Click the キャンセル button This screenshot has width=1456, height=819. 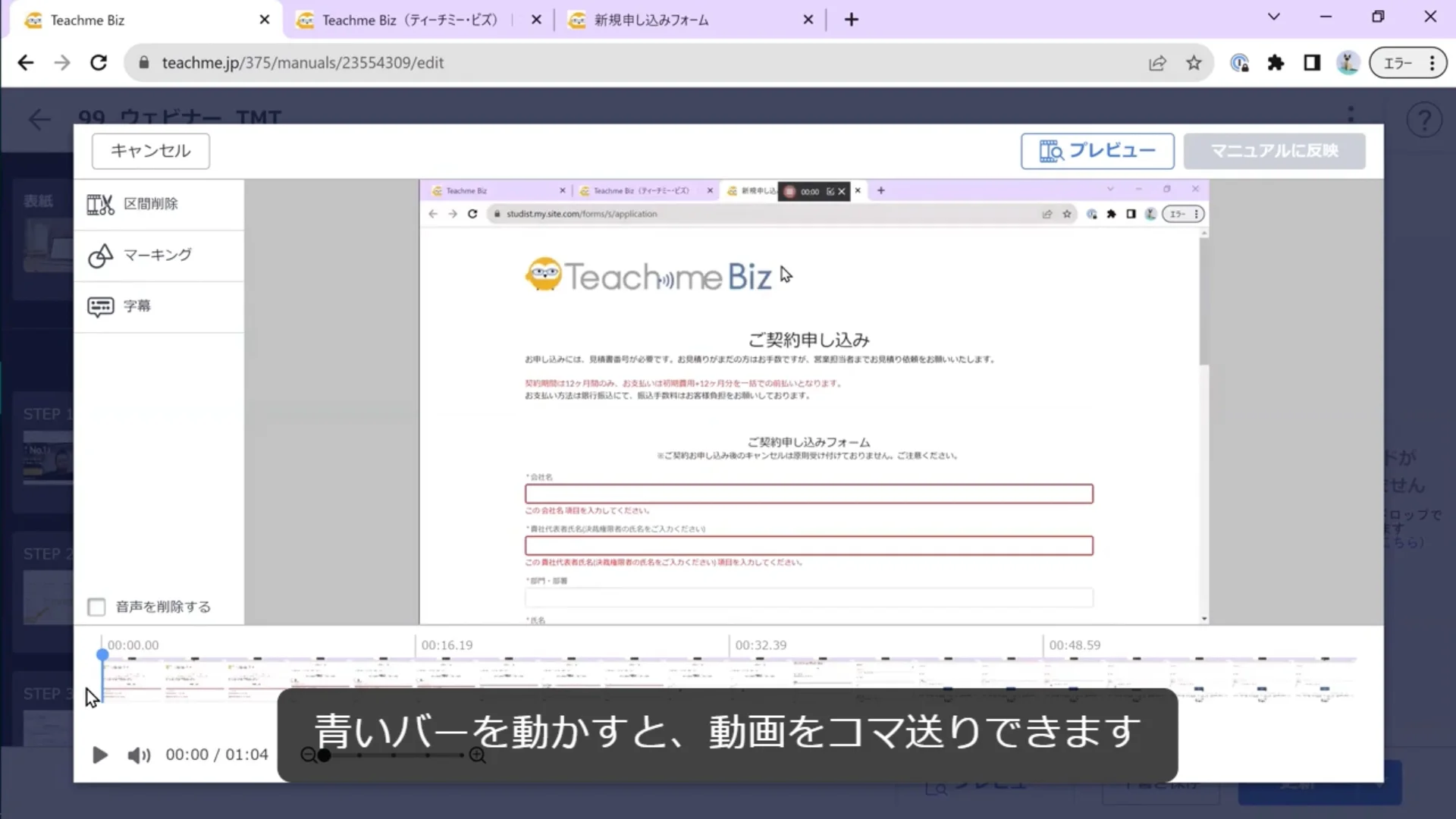pos(150,151)
